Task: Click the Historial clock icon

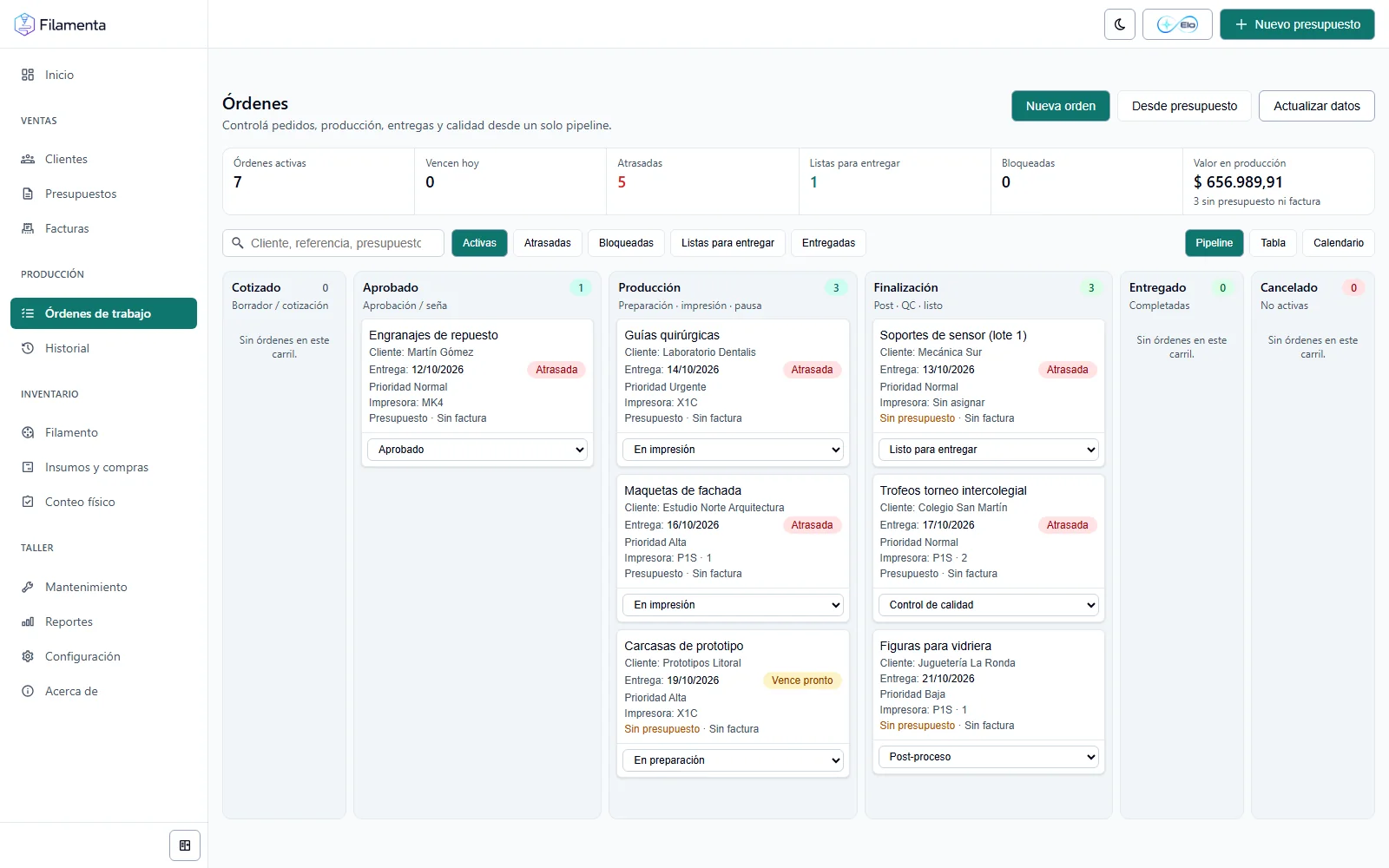Action: pyautogui.click(x=28, y=348)
